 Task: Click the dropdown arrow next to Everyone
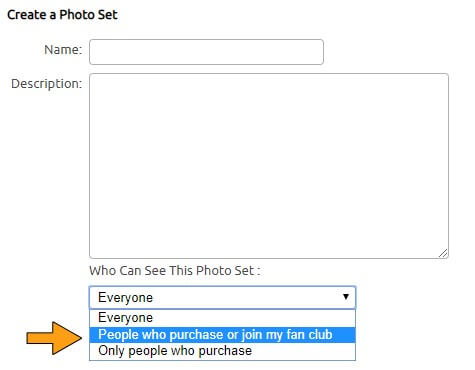pos(346,297)
